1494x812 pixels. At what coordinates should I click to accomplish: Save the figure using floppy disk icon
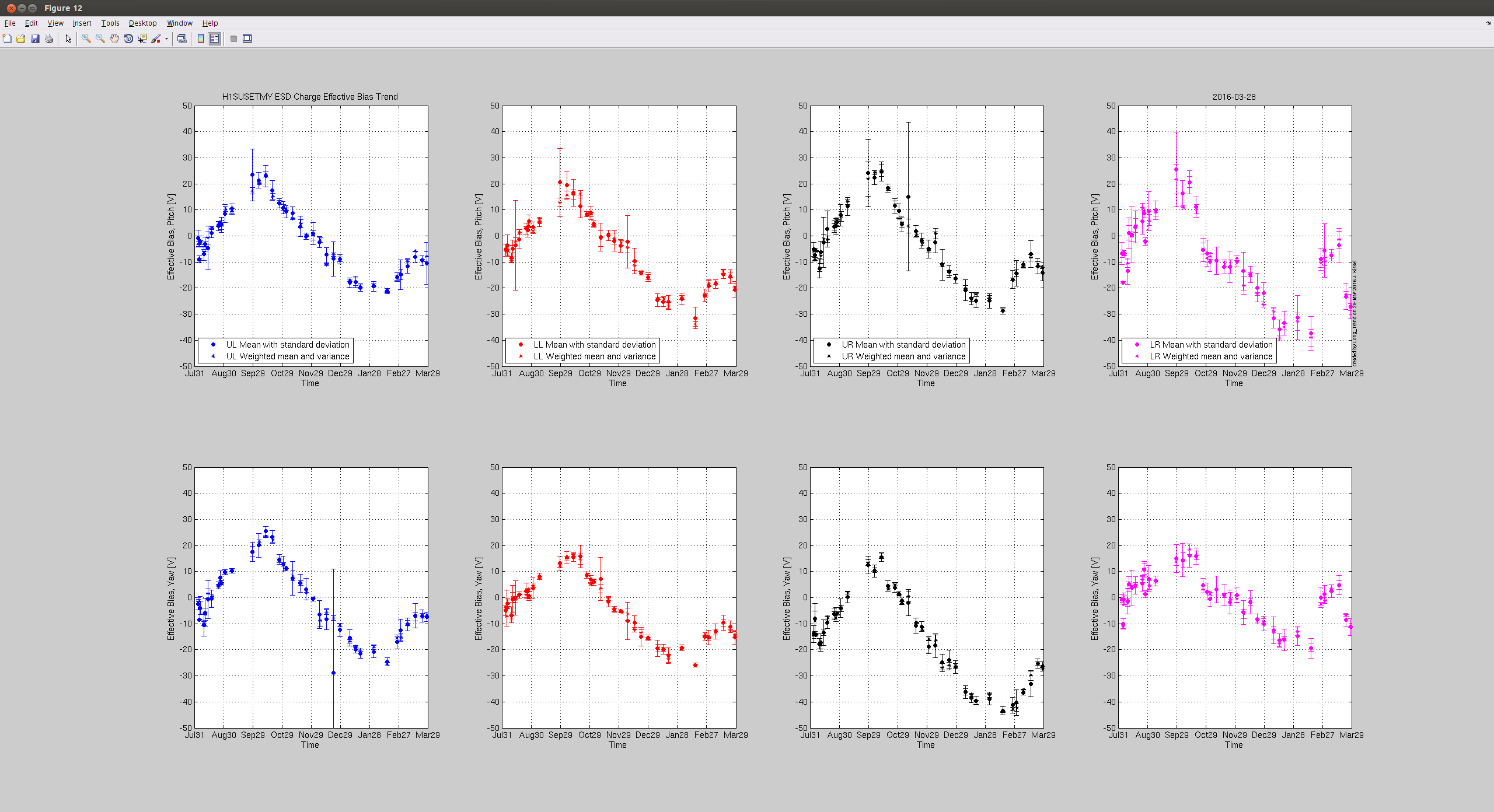tap(35, 38)
